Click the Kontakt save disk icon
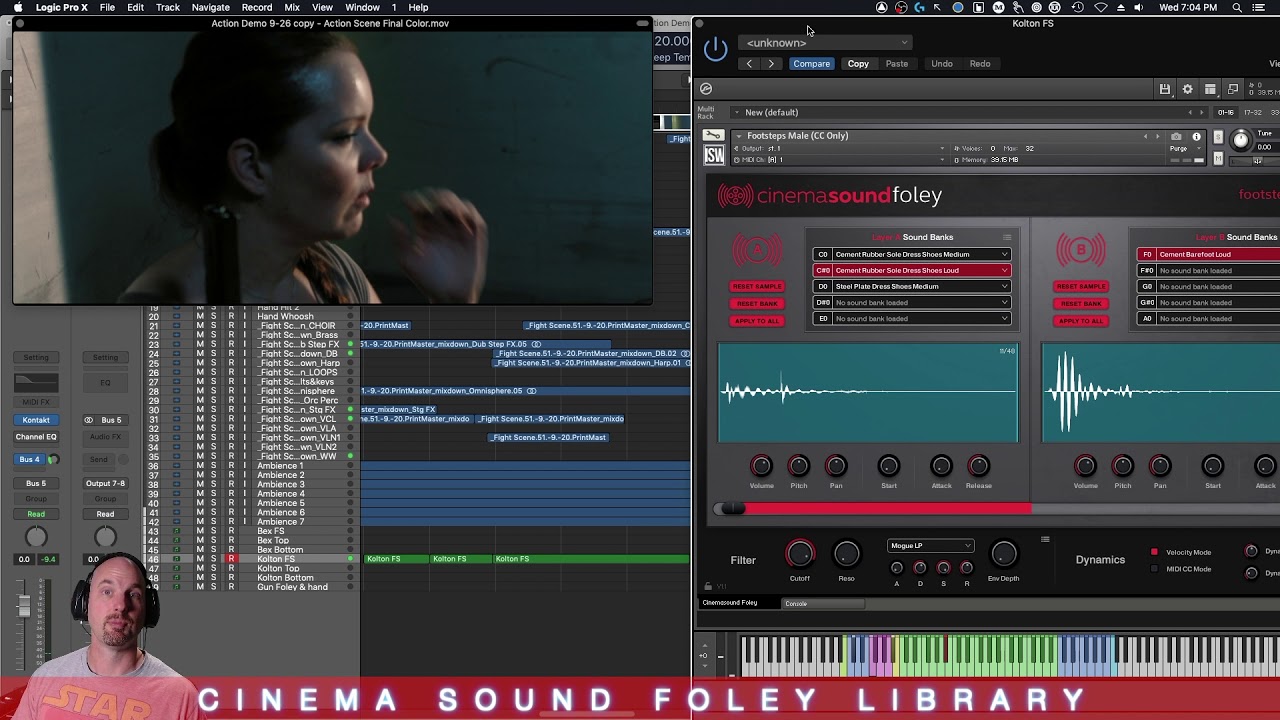Viewport: 1280px width, 720px height. tap(1165, 89)
